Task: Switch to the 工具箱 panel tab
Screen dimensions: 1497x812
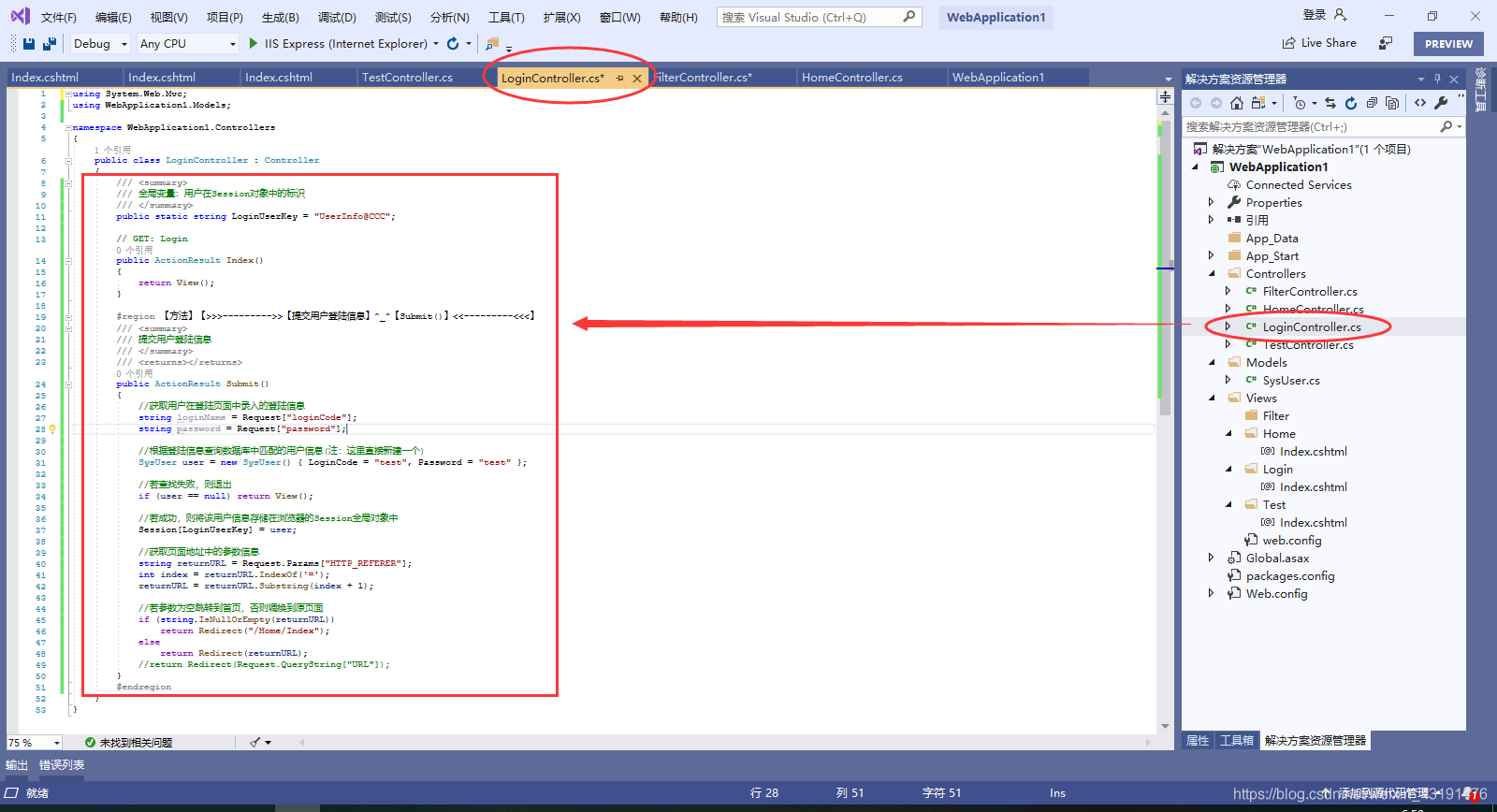Action: point(1237,741)
